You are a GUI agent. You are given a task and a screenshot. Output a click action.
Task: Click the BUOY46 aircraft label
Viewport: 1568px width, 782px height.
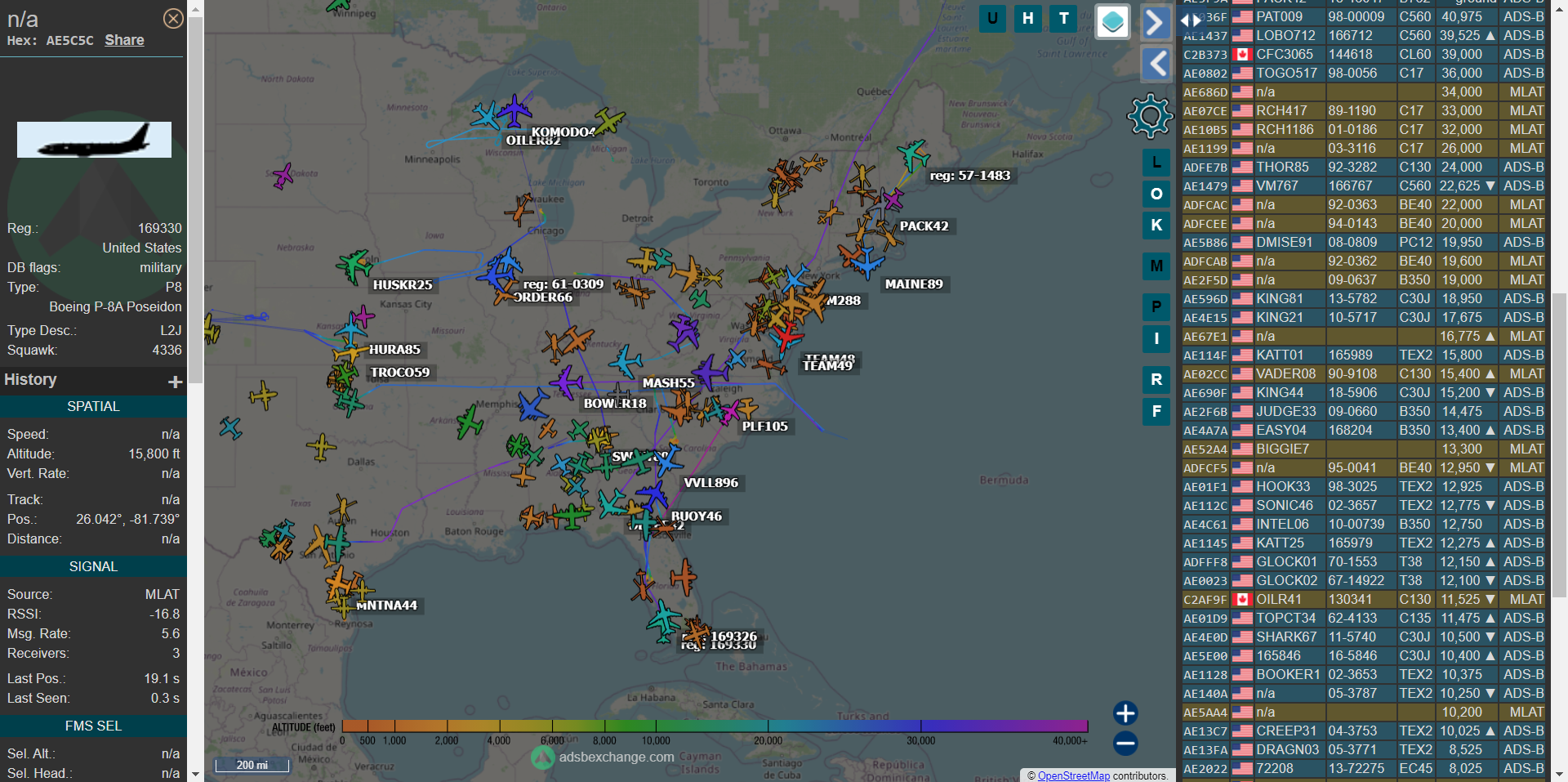click(x=696, y=516)
